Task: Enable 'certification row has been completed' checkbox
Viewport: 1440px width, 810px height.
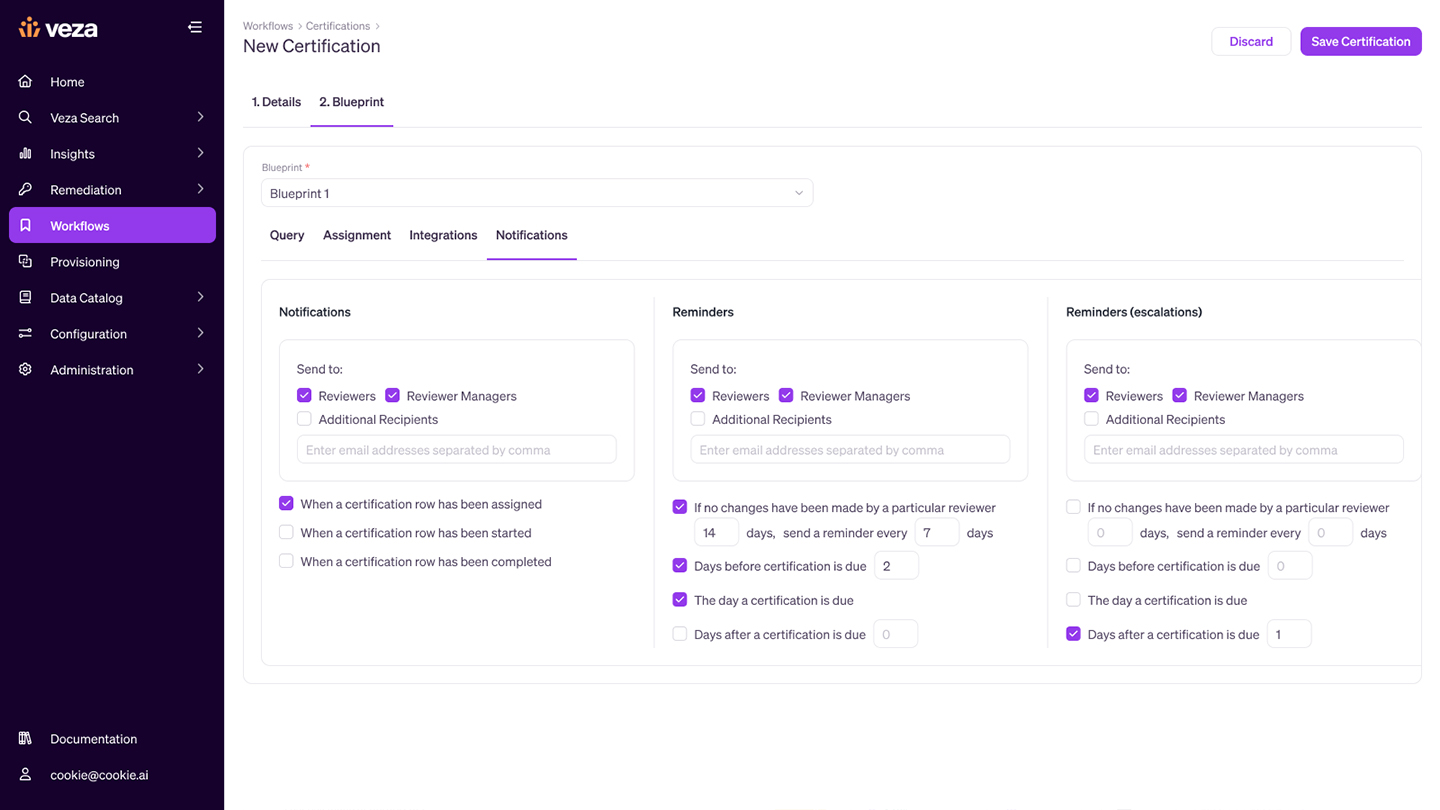Action: click(x=286, y=561)
